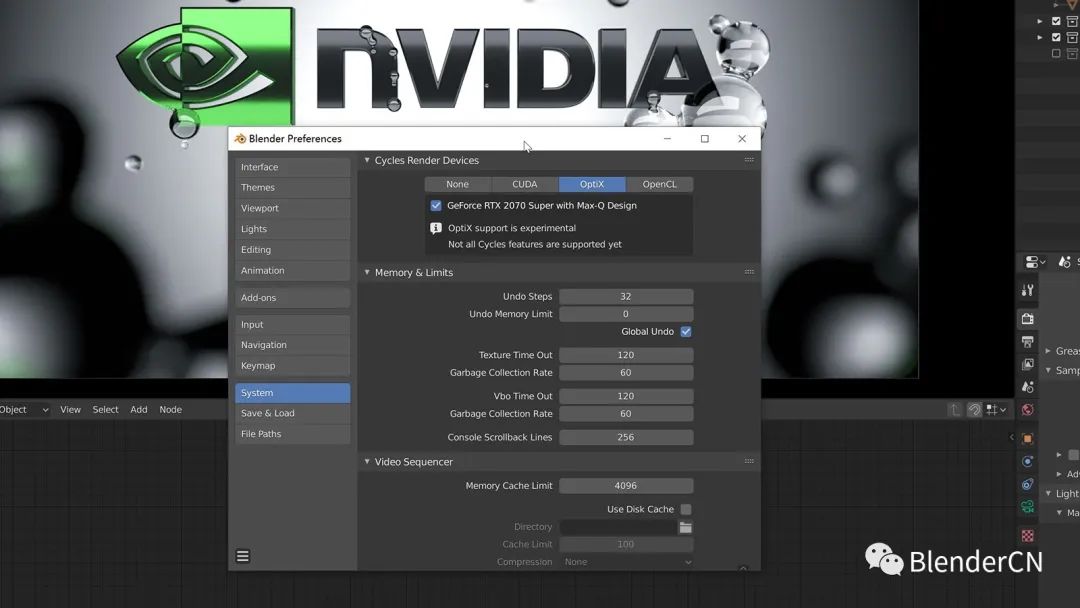Collapse the Cycles Render Devices panel
The width and height of the screenshot is (1080, 608).
(367, 160)
